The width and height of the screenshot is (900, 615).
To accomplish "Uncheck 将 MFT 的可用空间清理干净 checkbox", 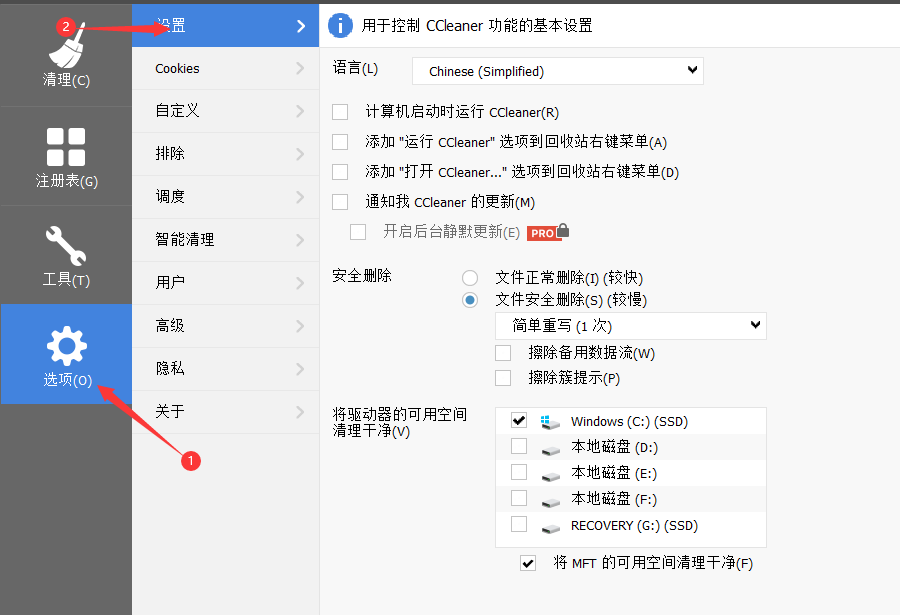I will click(528, 563).
